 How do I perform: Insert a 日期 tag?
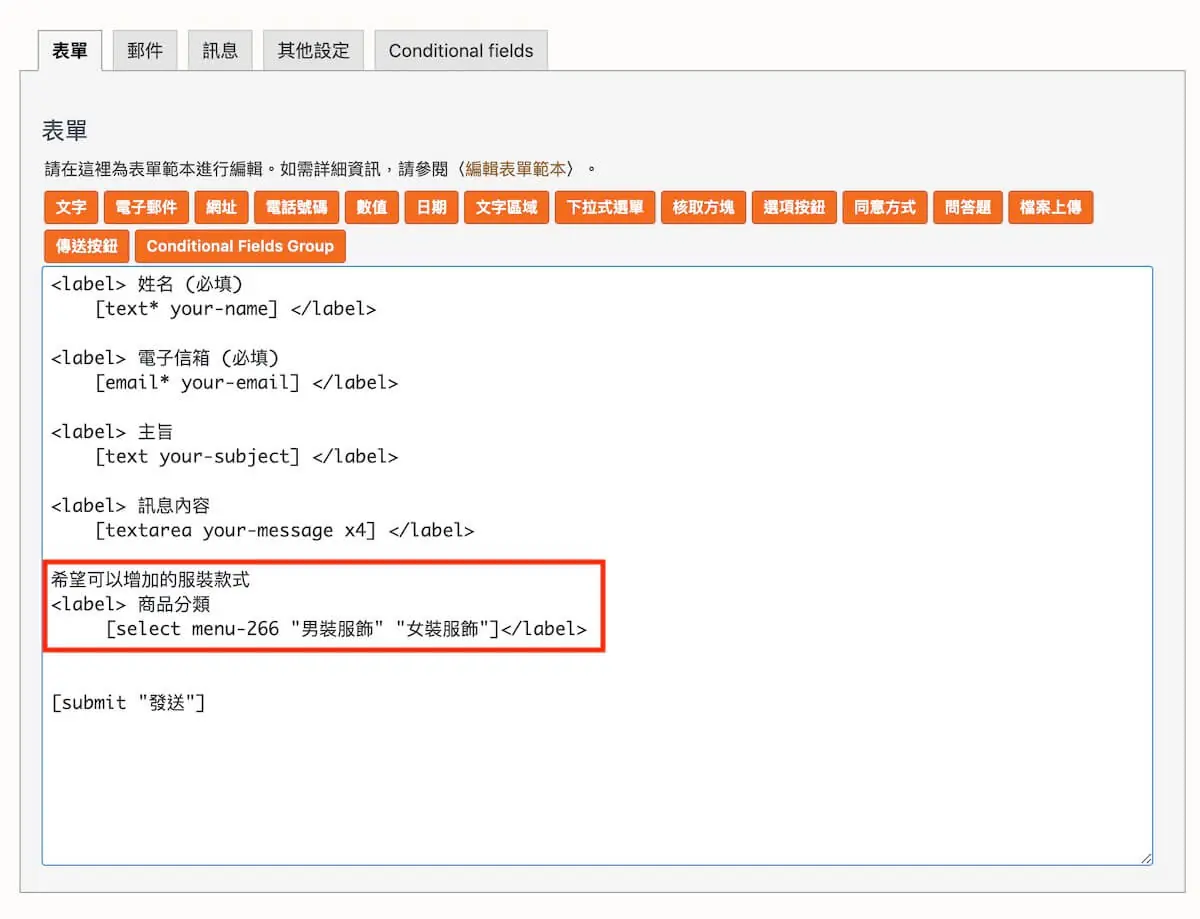pyautogui.click(x=431, y=208)
